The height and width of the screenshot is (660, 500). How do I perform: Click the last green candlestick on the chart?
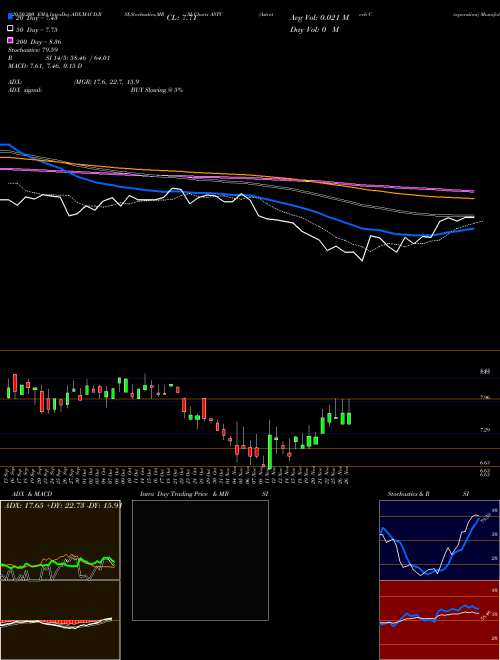[349, 418]
